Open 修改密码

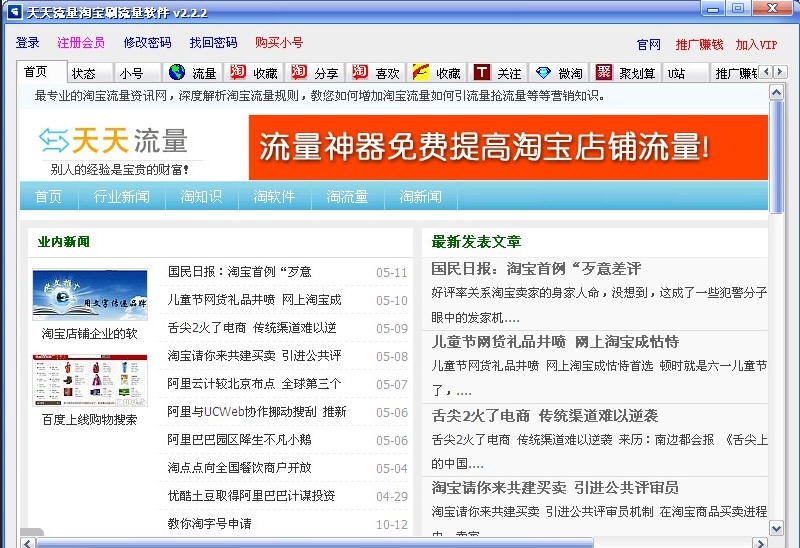(x=147, y=42)
